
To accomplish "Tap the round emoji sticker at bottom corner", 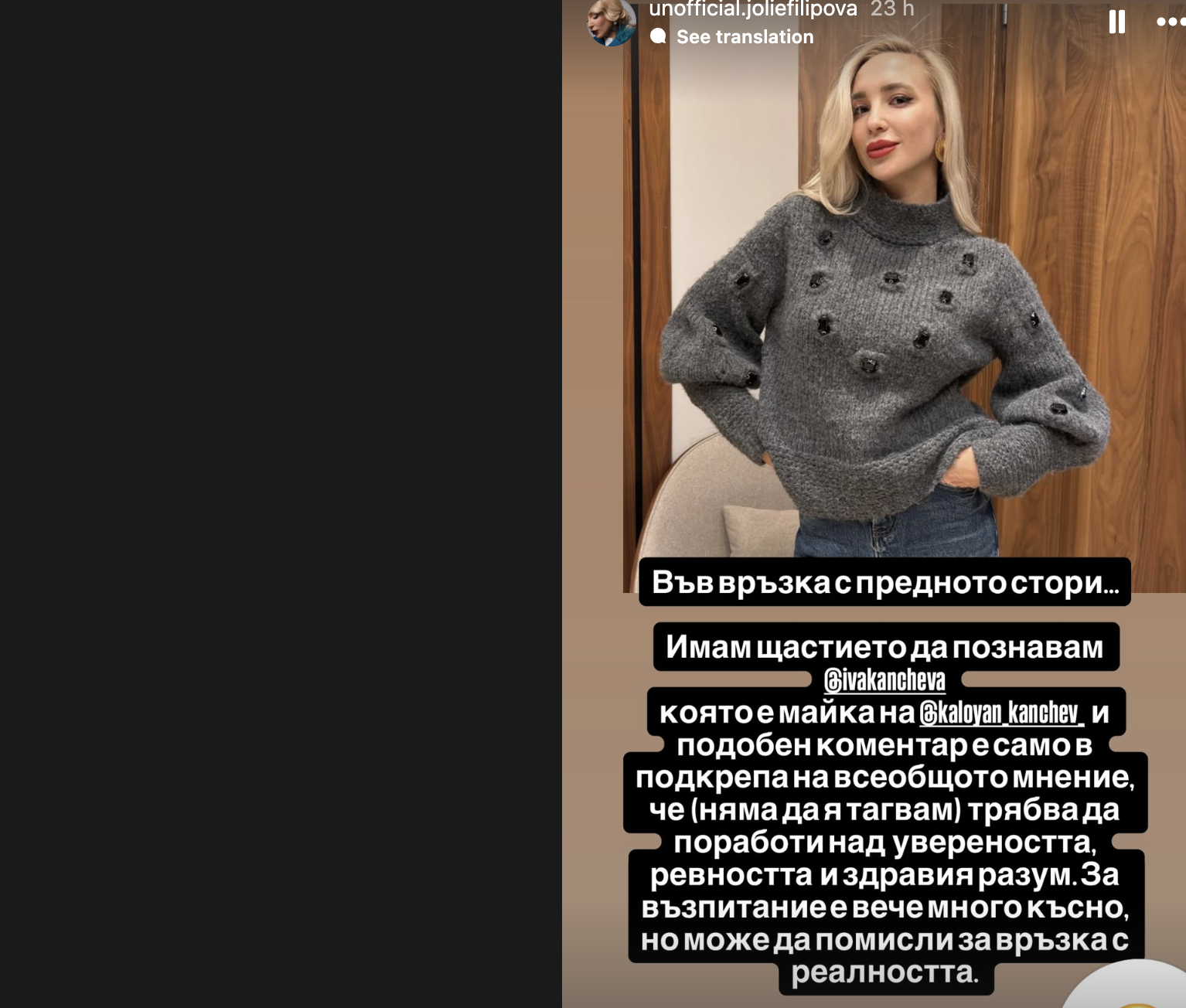I will pos(1127,985).
